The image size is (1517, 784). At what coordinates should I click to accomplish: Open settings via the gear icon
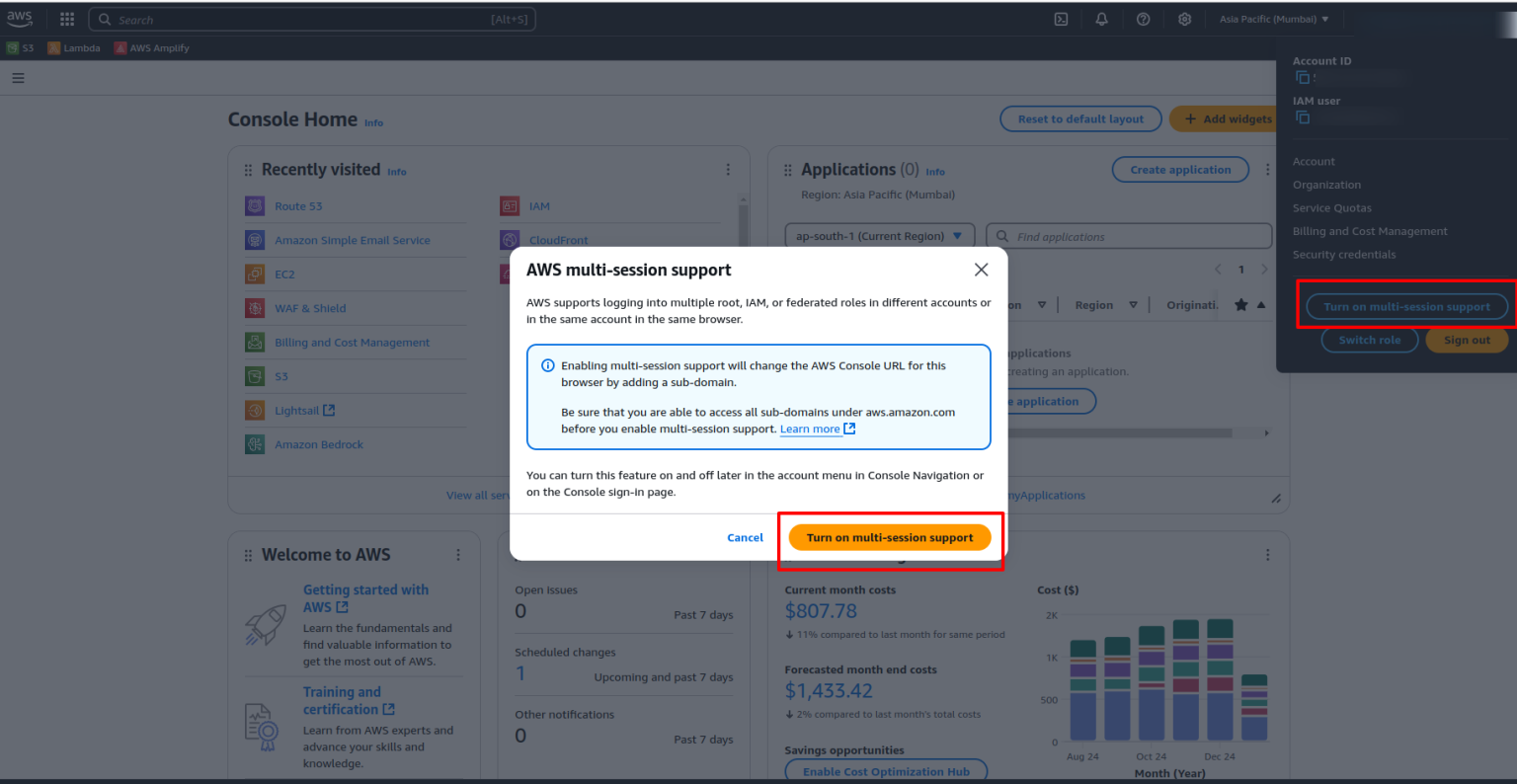coord(1184,19)
